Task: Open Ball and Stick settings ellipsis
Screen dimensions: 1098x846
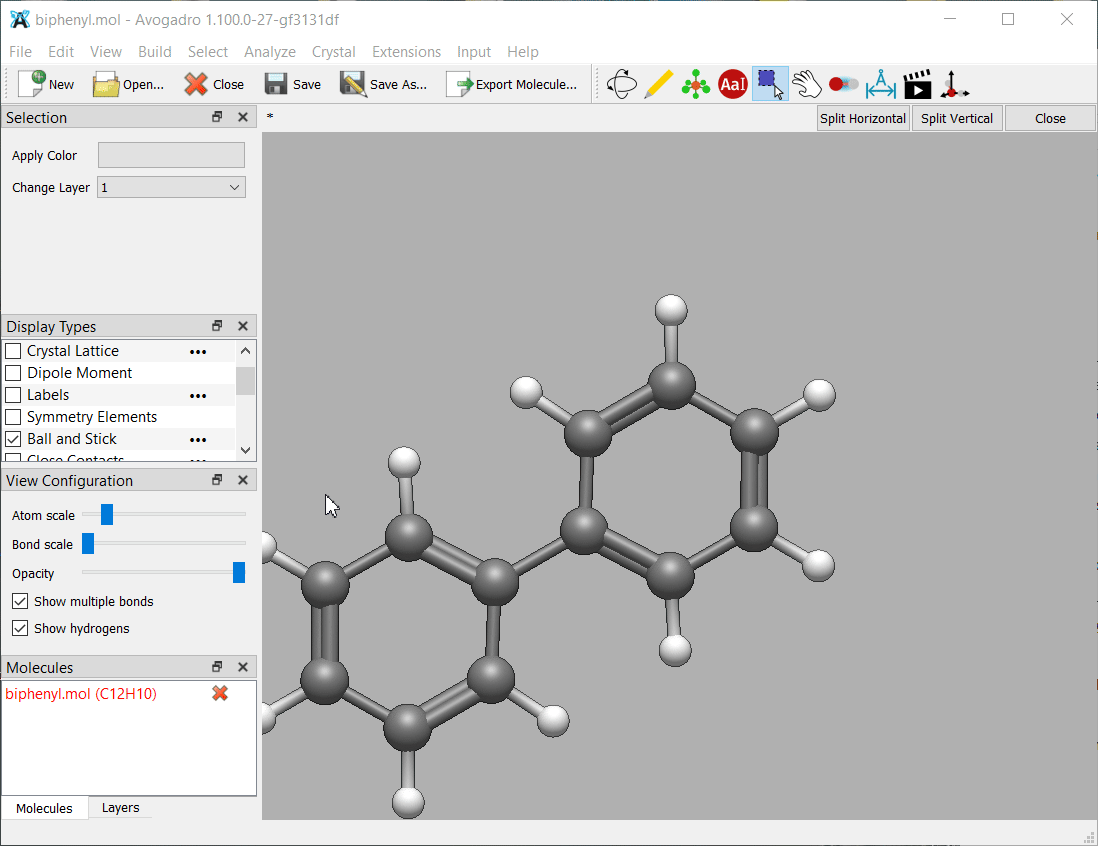Action: coord(198,440)
